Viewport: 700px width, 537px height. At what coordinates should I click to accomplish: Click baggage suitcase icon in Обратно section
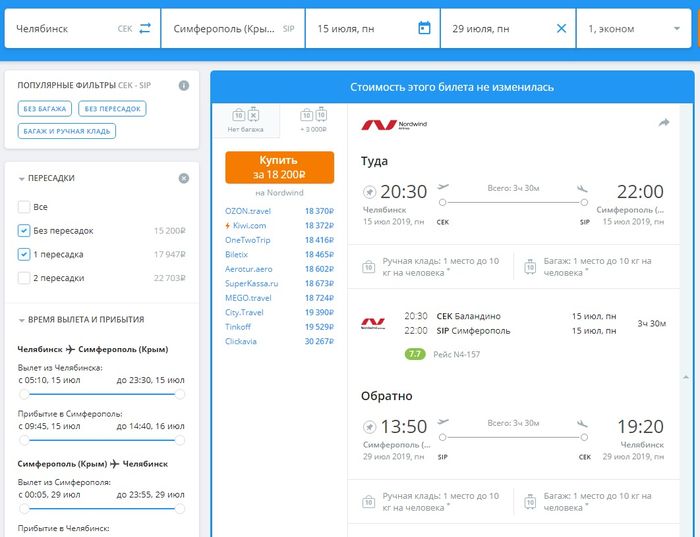click(530, 501)
